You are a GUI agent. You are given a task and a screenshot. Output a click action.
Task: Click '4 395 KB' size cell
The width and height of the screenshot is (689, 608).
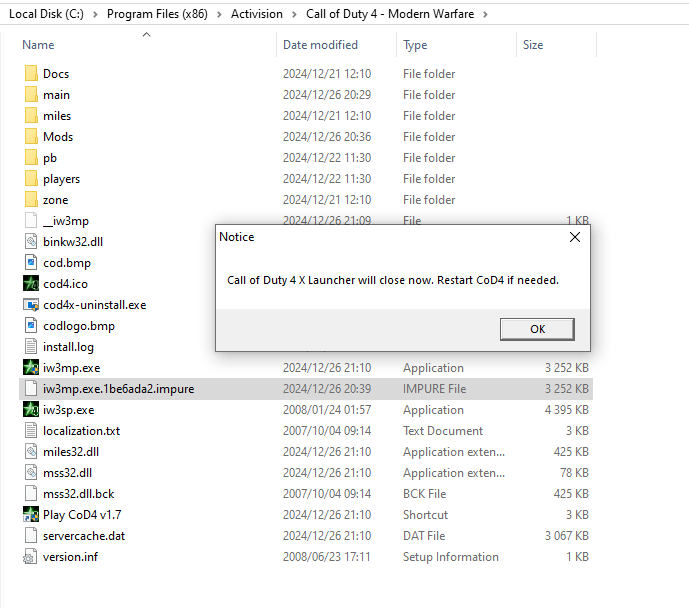566,410
